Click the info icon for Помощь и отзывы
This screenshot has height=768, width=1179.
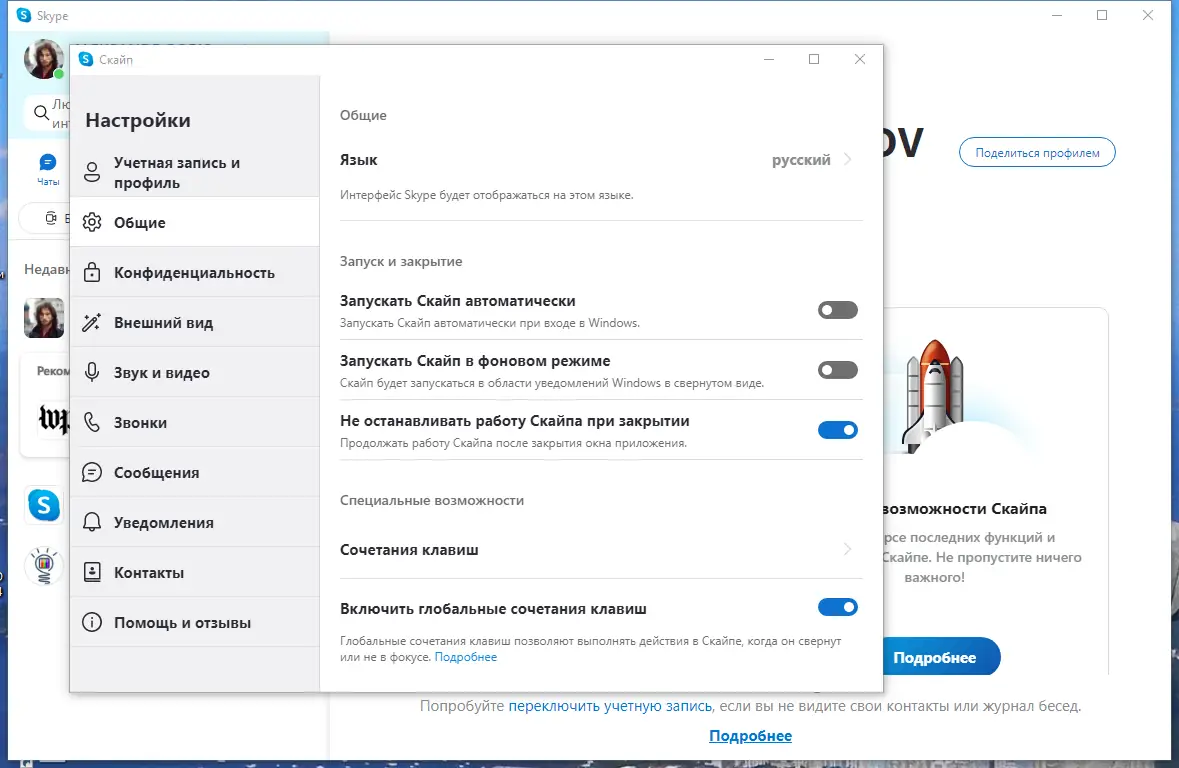(92, 621)
